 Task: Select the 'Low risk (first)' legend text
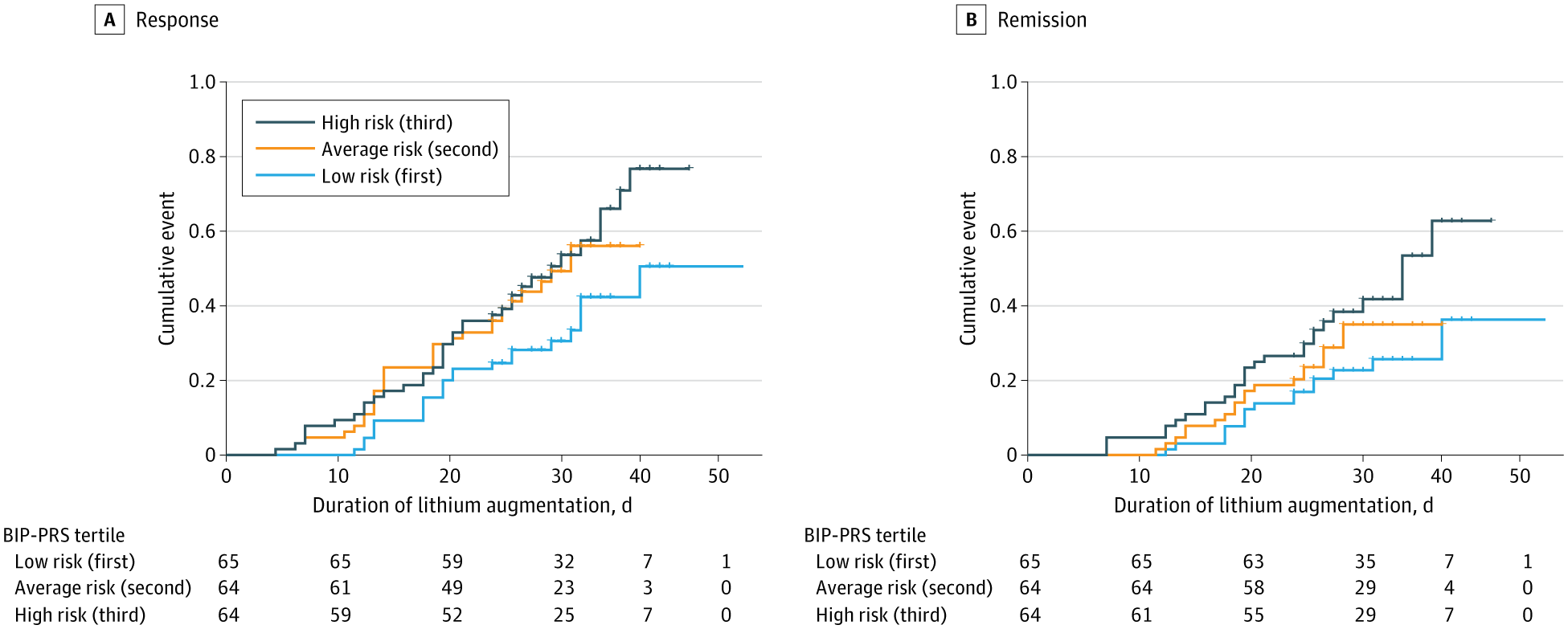382,176
